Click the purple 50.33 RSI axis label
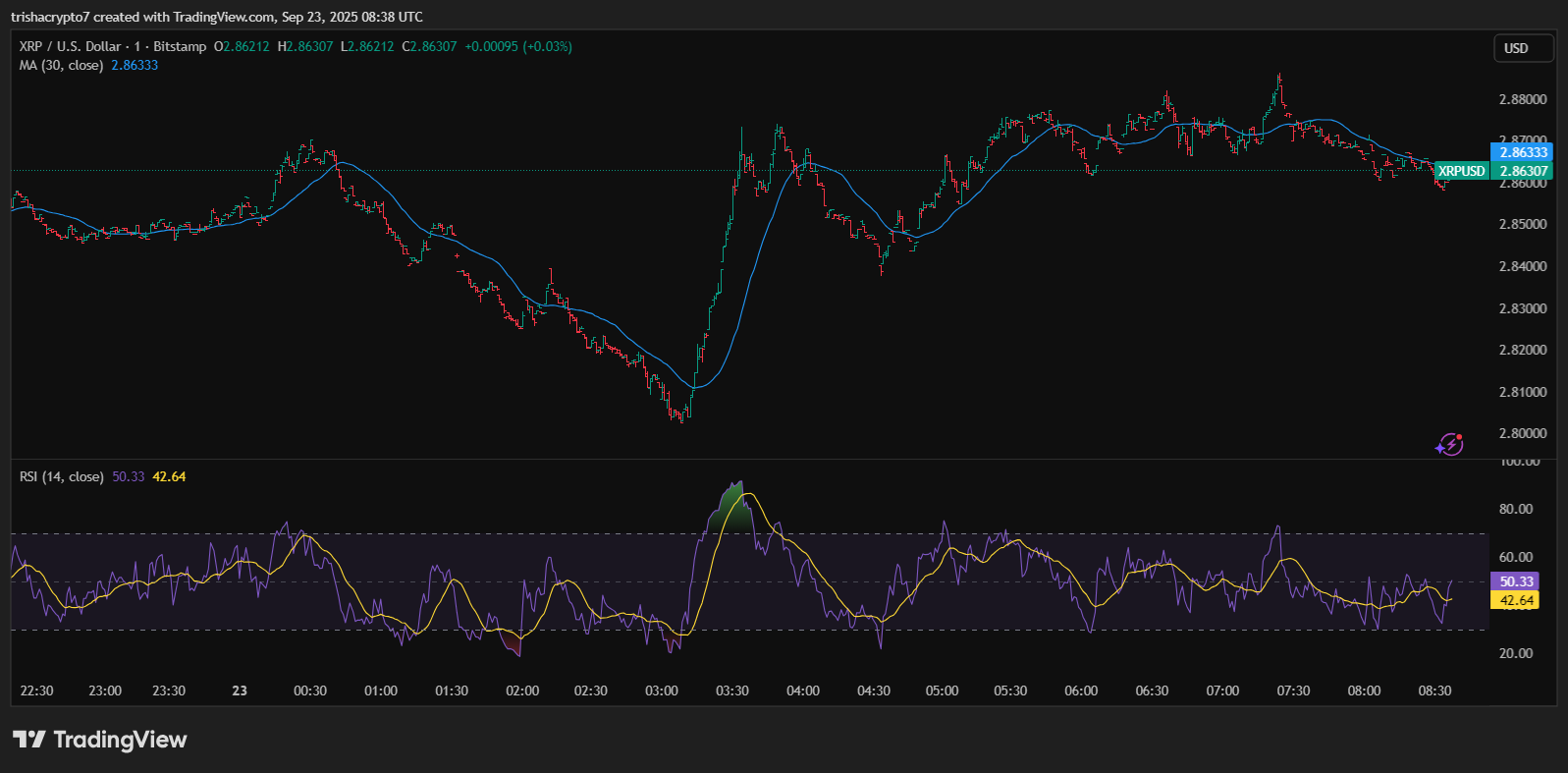The height and width of the screenshot is (773, 1568). 1516,581
